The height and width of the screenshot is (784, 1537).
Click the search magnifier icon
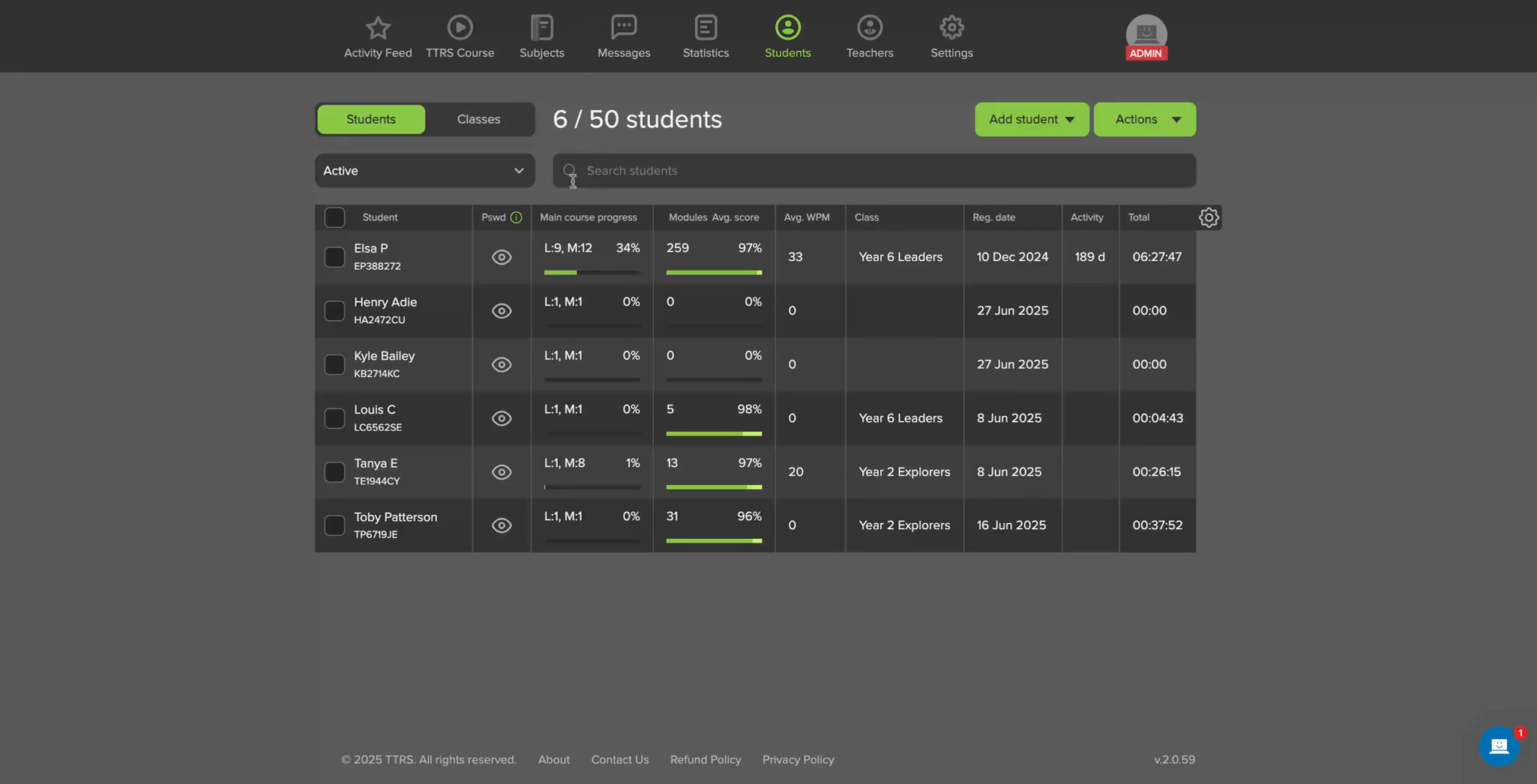click(569, 171)
